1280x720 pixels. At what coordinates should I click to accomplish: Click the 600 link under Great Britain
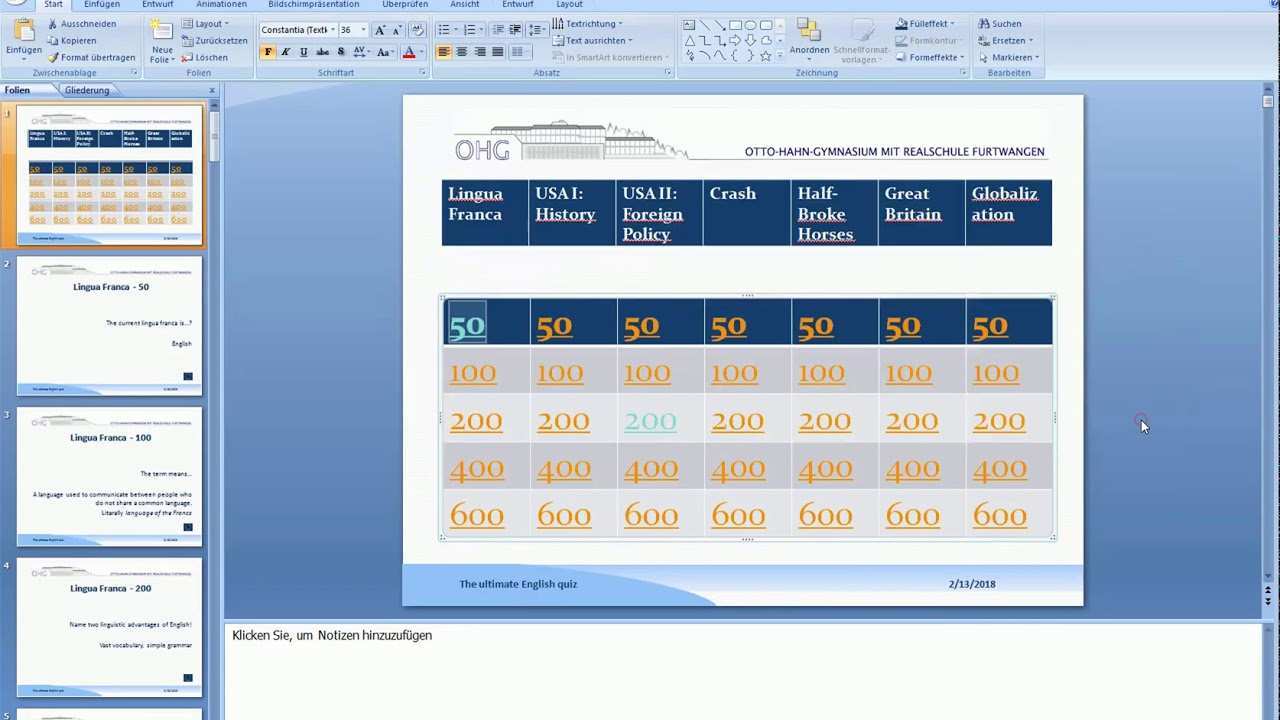(x=912, y=516)
